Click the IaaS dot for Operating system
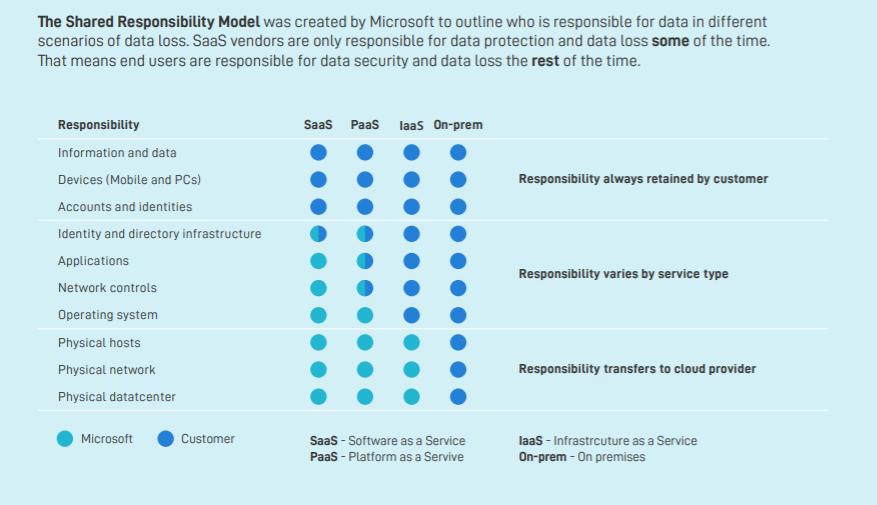The image size is (877, 505). point(411,315)
